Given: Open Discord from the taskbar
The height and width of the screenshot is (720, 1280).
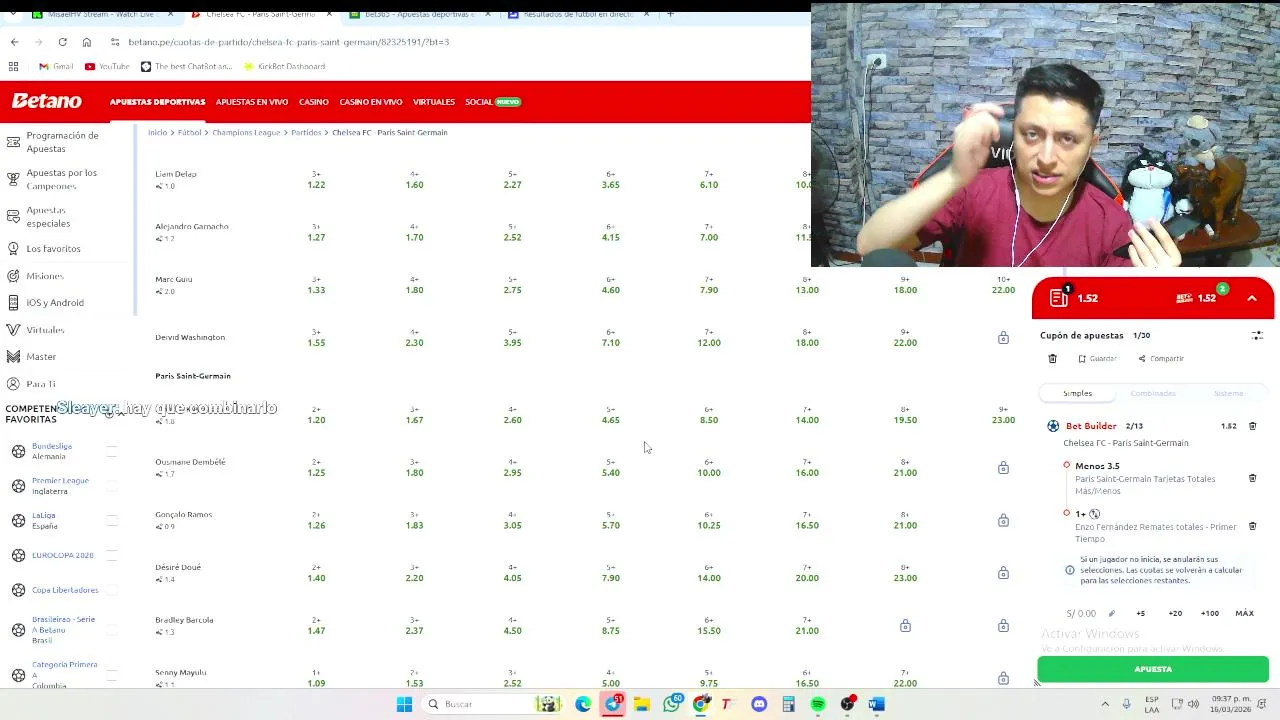Looking at the screenshot, I should point(759,704).
